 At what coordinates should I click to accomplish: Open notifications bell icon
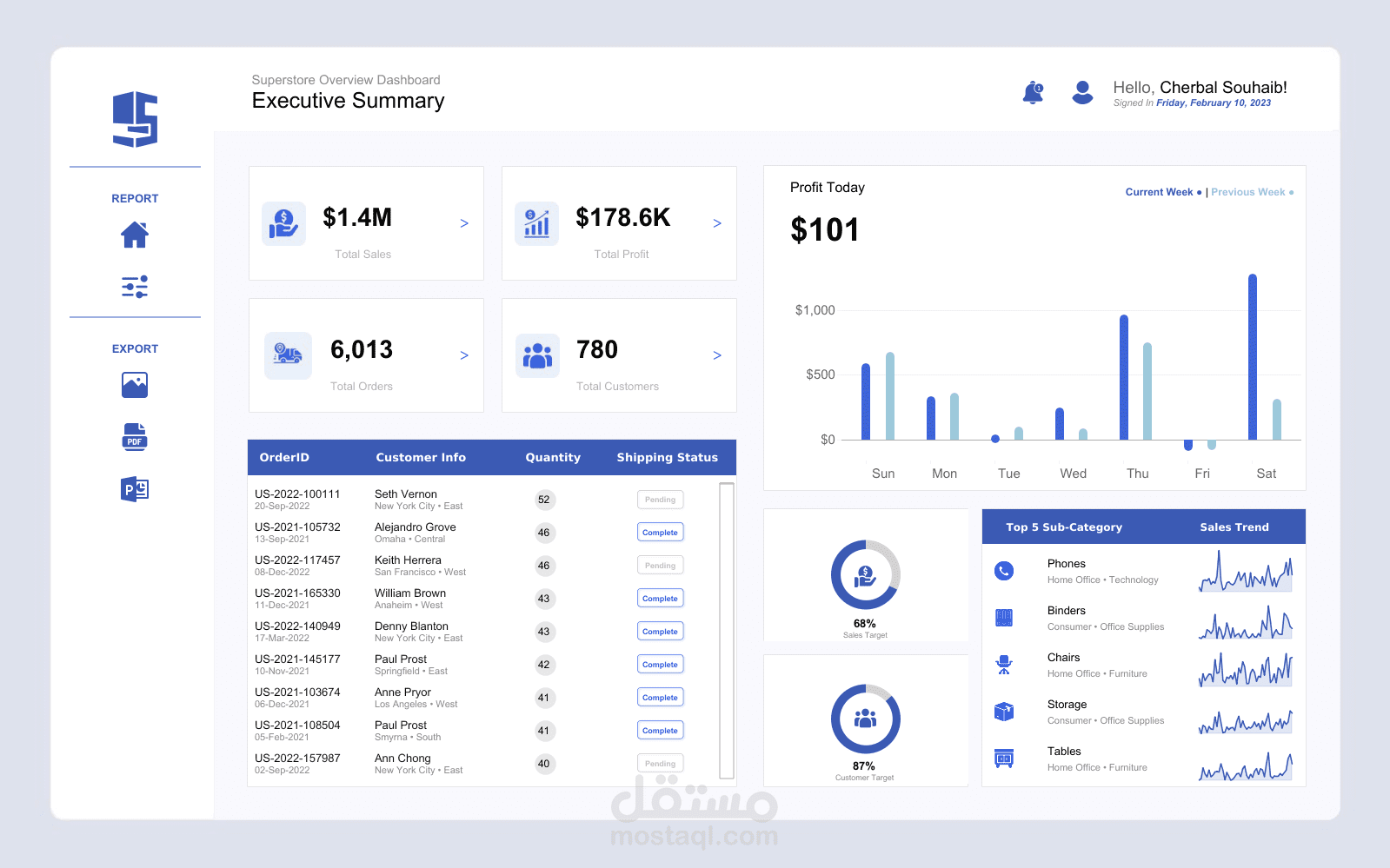point(1033,92)
